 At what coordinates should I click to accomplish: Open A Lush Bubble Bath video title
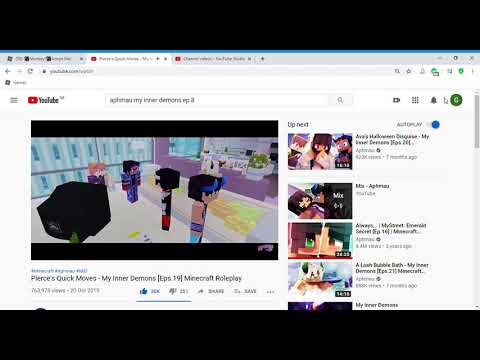pyautogui.click(x=392, y=268)
